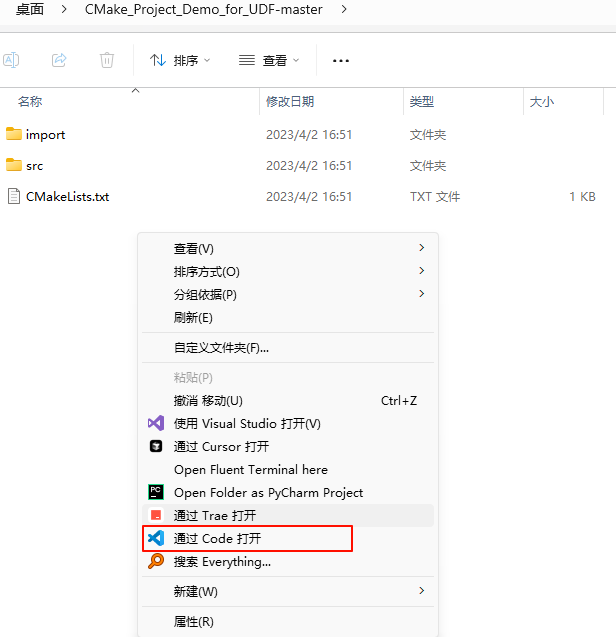This screenshot has height=637, width=616.
Task: Click the PyCharm icon in context menu
Action: pos(155,493)
